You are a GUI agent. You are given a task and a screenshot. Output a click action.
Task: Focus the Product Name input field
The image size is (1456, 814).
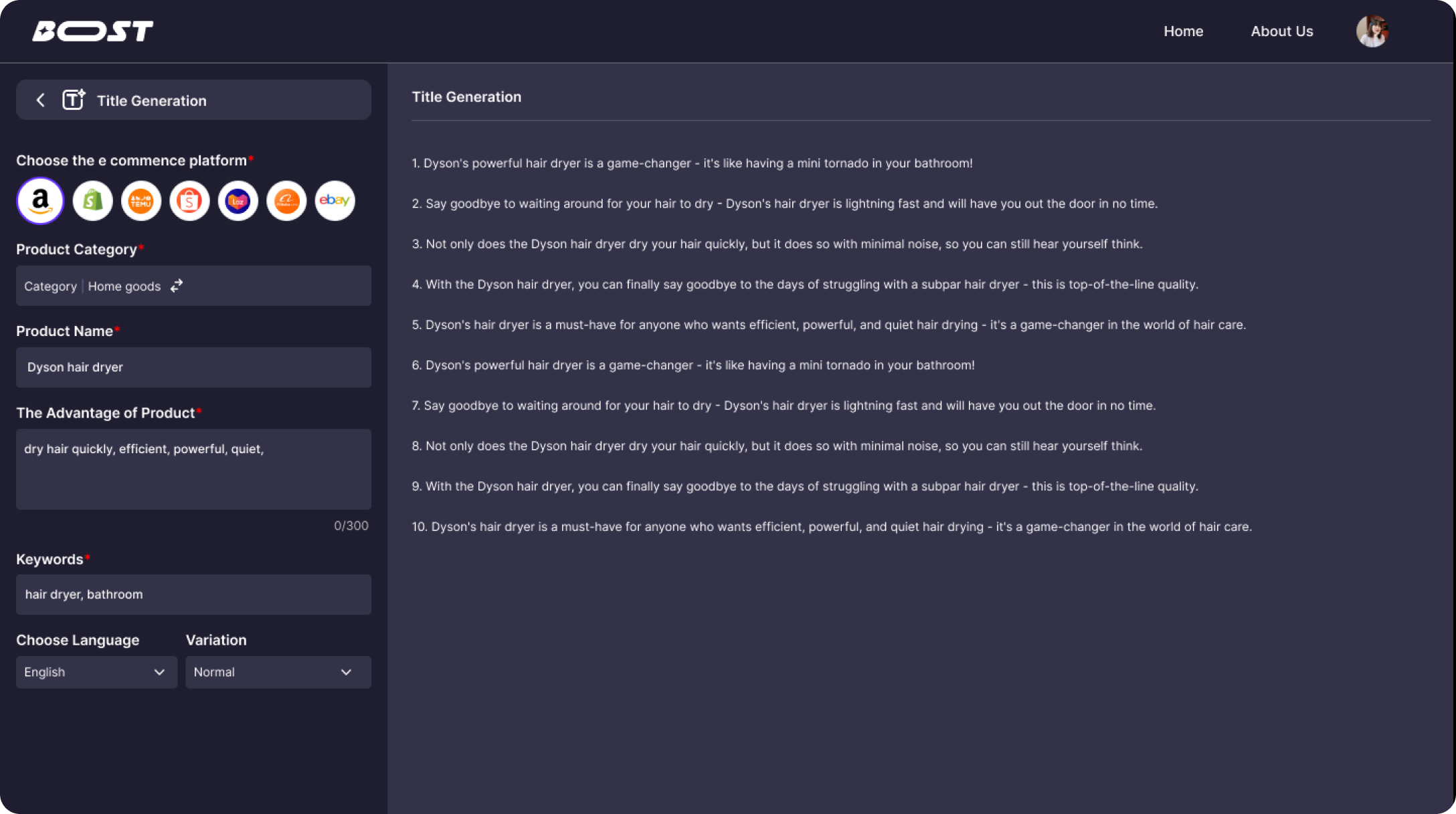tap(193, 367)
